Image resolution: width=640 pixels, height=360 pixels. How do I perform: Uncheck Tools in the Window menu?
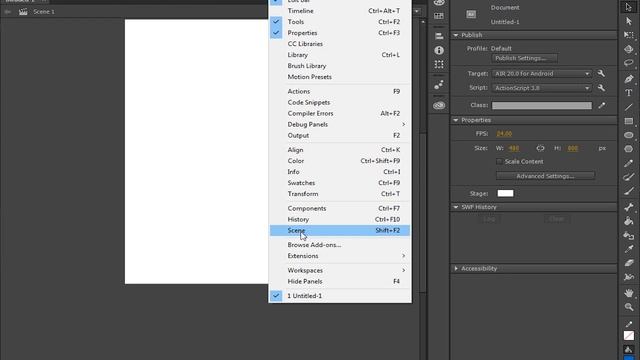(340, 22)
